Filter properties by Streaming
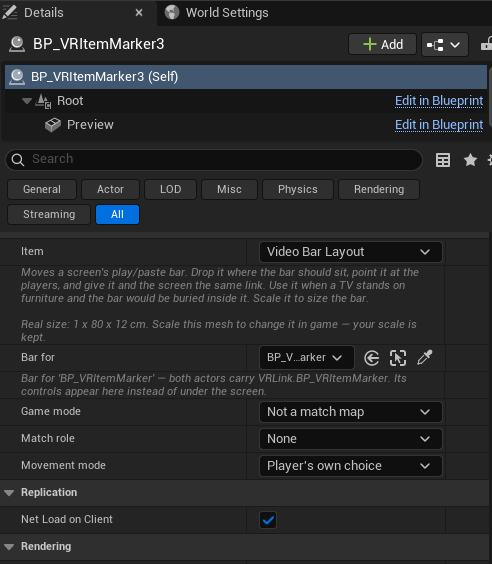492x564 pixels. 49,214
